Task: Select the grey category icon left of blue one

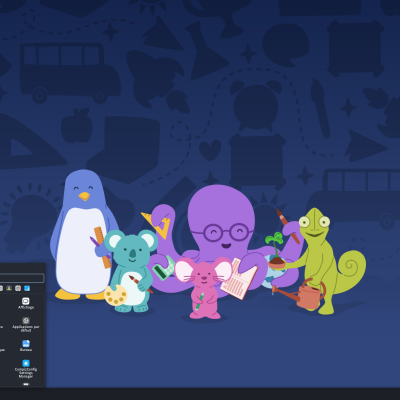Action: (x=18, y=288)
